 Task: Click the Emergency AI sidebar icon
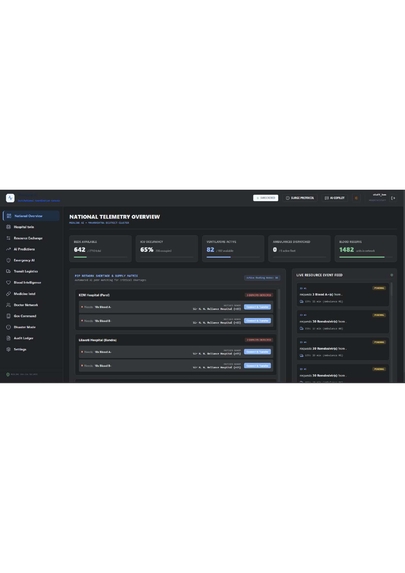coord(8,260)
